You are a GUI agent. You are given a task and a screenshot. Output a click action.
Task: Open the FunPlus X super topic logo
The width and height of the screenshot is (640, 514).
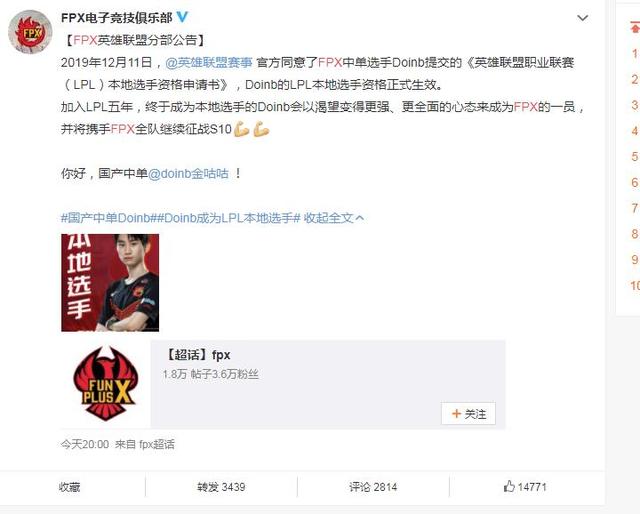(106, 384)
